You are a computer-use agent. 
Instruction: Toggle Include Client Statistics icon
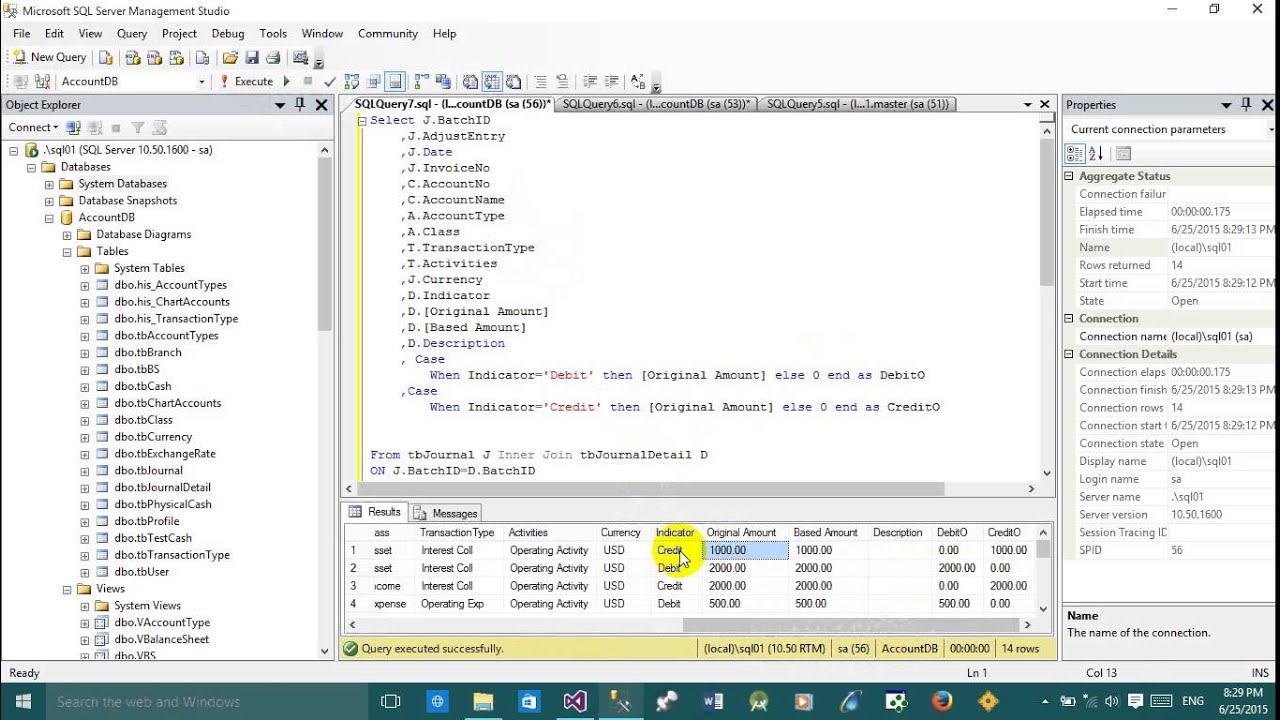(x=443, y=82)
